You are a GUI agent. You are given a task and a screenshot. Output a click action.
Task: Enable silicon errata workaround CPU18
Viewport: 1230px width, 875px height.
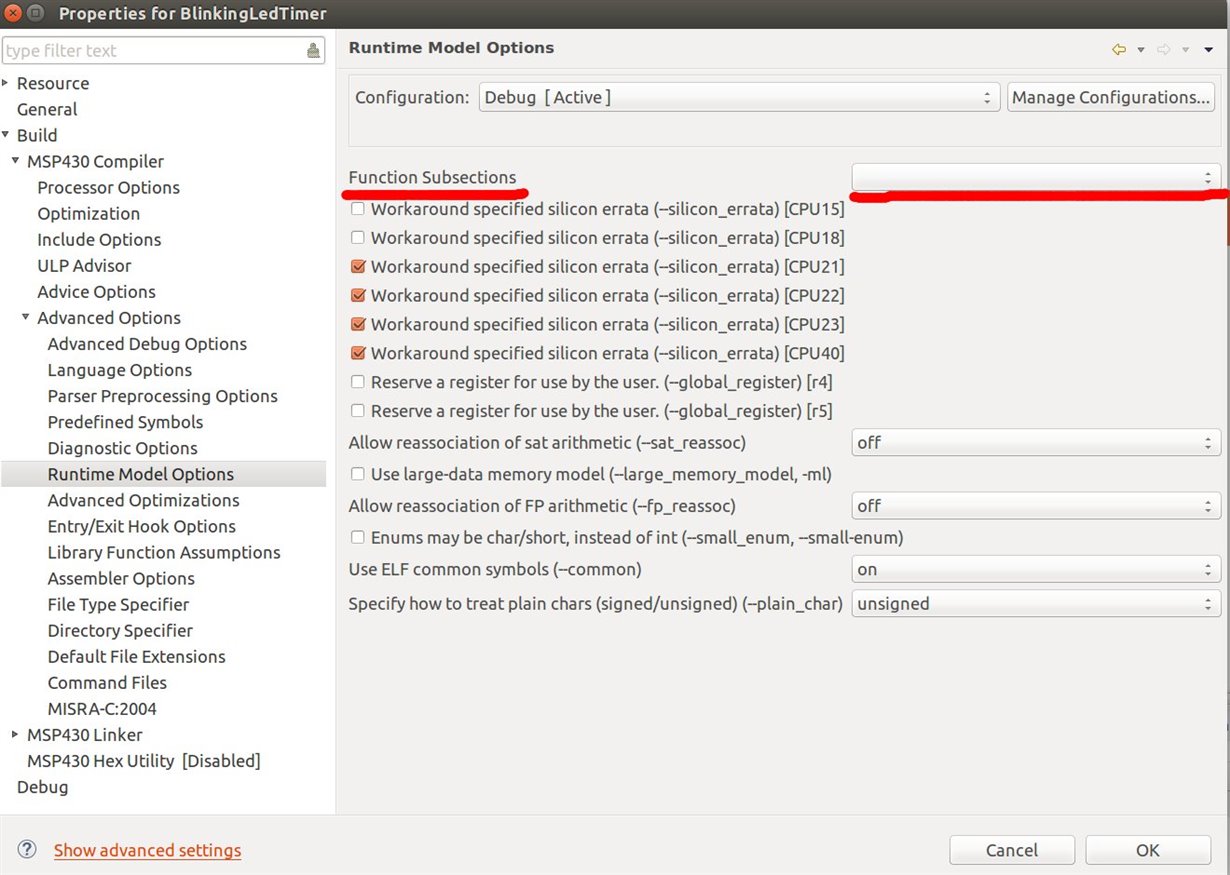click(358, 238)
